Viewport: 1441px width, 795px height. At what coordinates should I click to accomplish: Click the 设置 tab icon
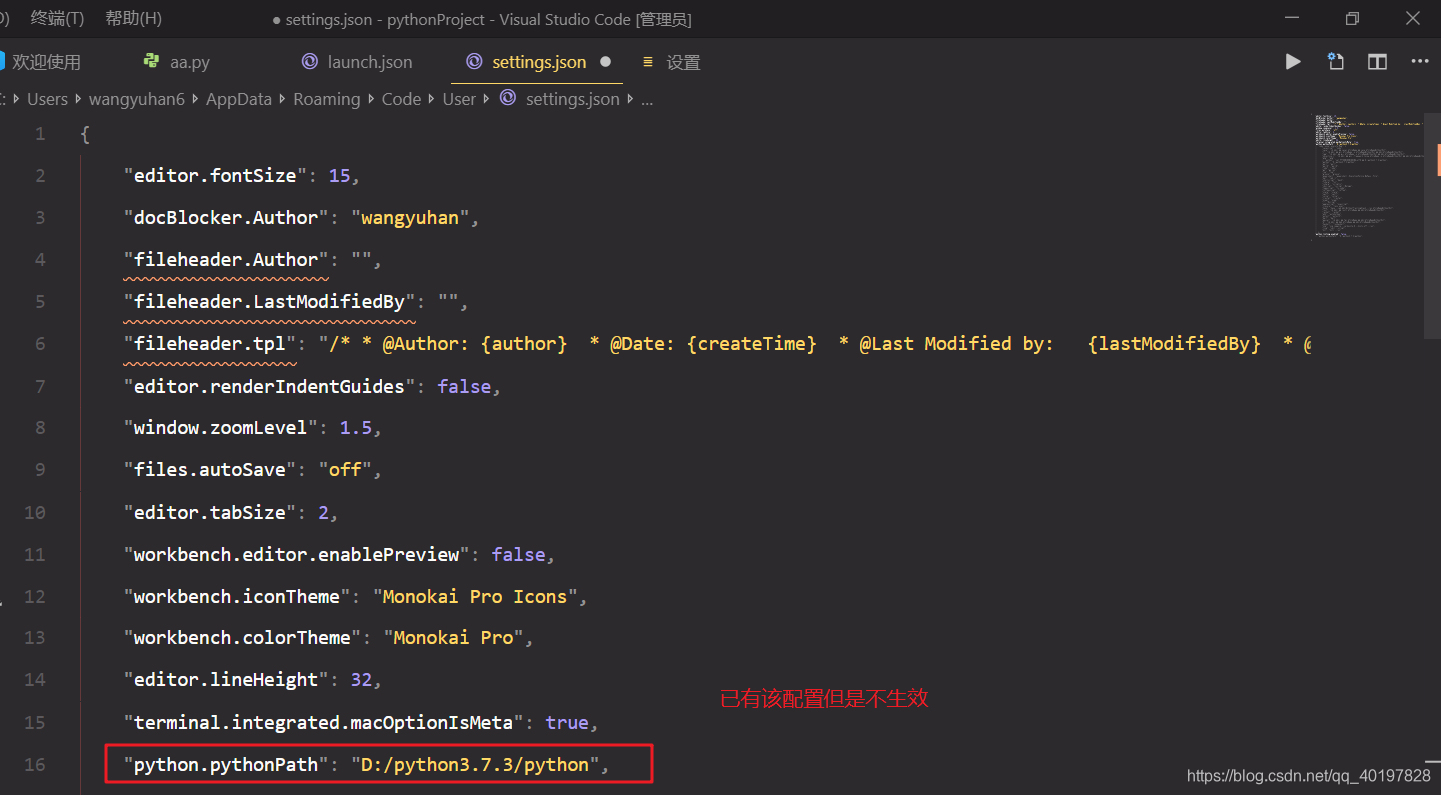coord(647,62)
